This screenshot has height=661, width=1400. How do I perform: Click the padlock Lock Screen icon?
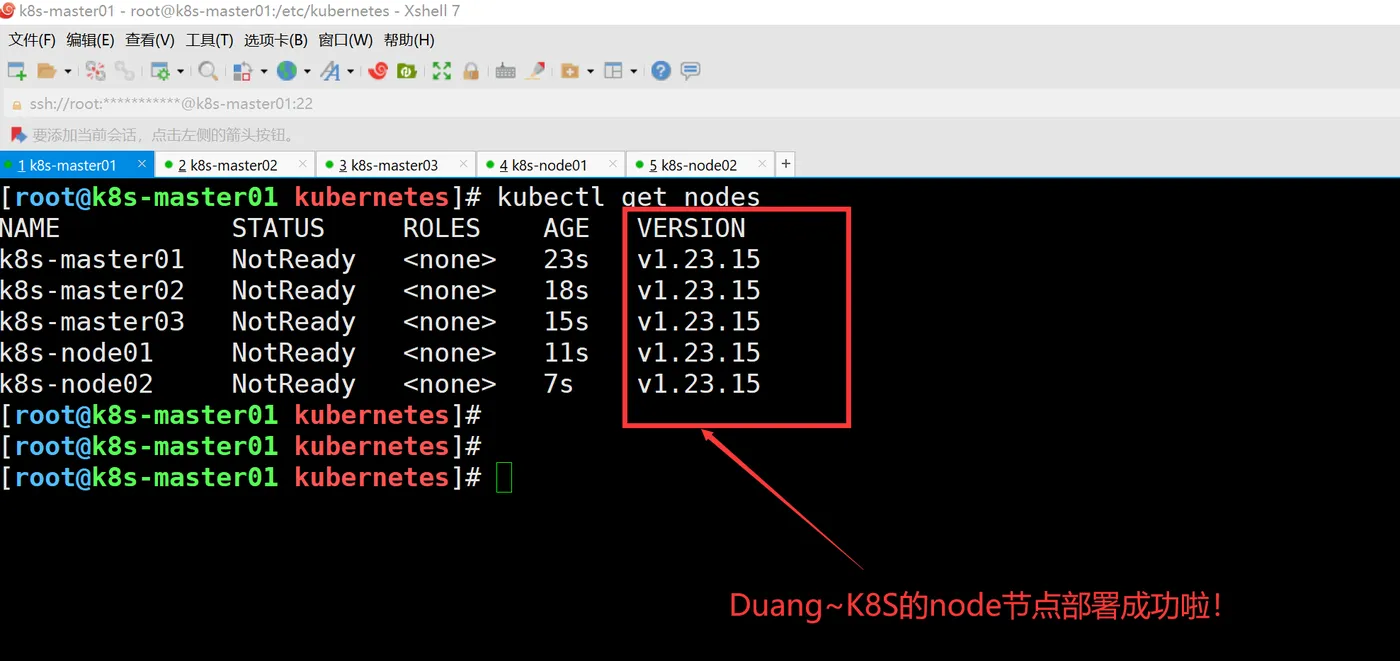coord(471,71)
